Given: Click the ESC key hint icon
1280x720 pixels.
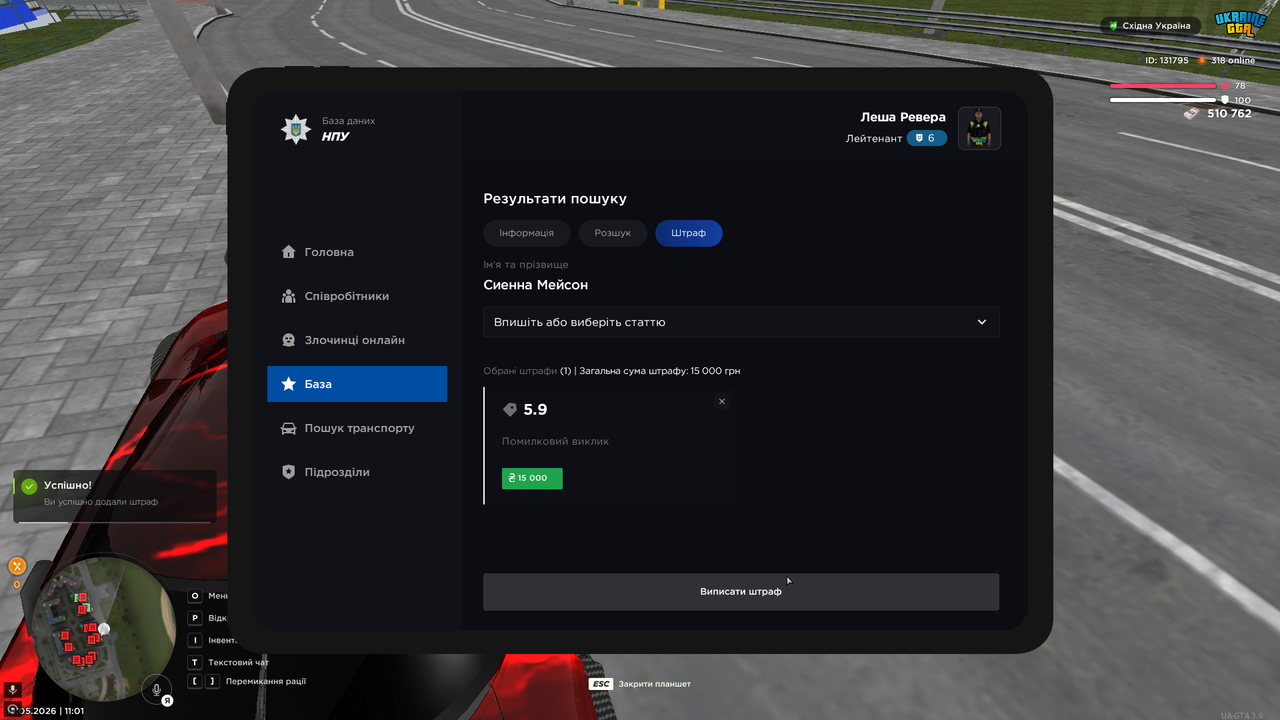Looking at the screenshot, I should (x=601, y=684).
